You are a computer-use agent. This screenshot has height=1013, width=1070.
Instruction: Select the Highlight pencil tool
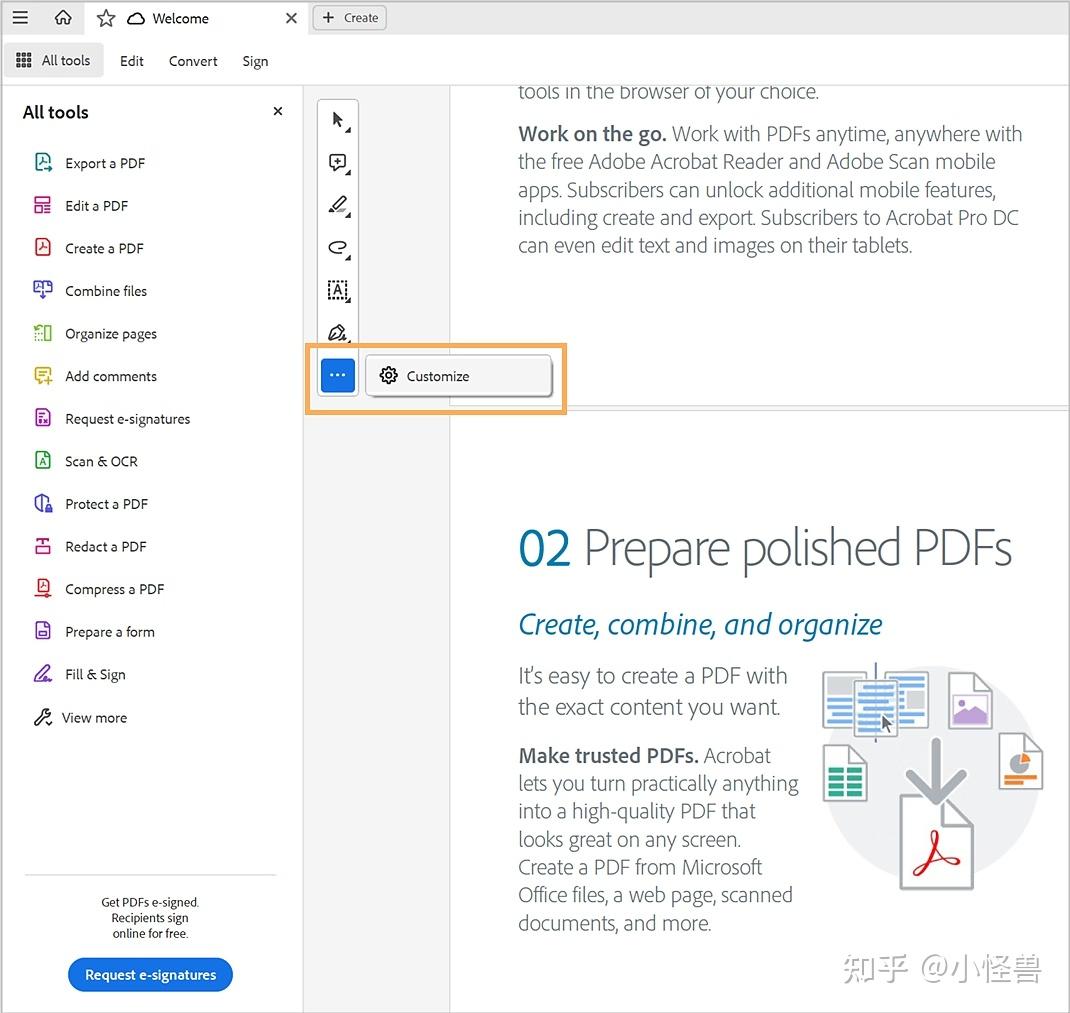pos(336,204)
